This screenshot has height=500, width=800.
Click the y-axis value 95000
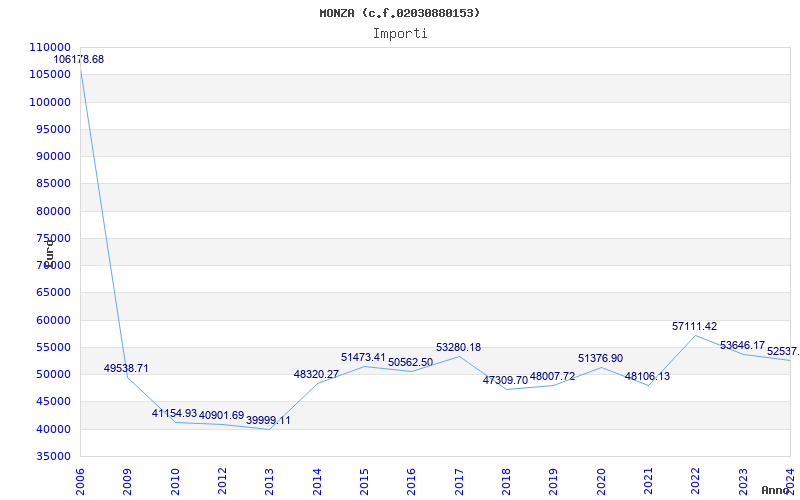tap(53, 129)
